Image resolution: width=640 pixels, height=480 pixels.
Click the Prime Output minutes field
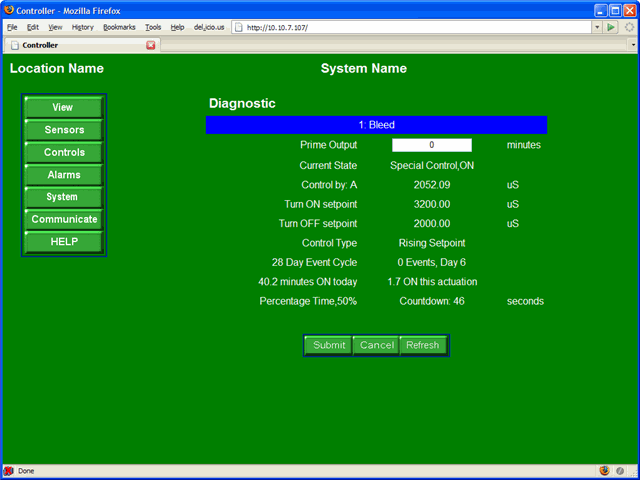click(x=431, y=145)
